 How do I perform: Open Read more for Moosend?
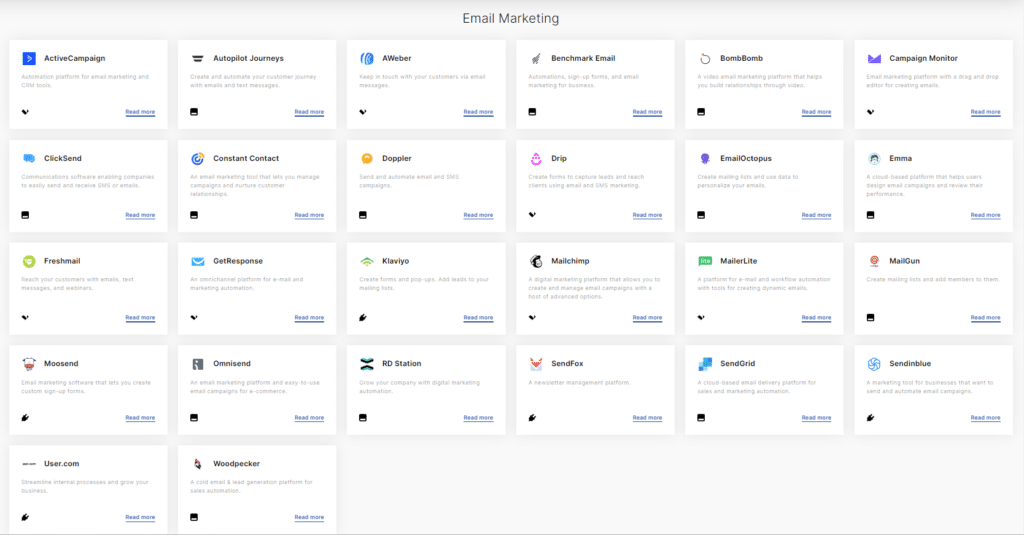[140, 417]
